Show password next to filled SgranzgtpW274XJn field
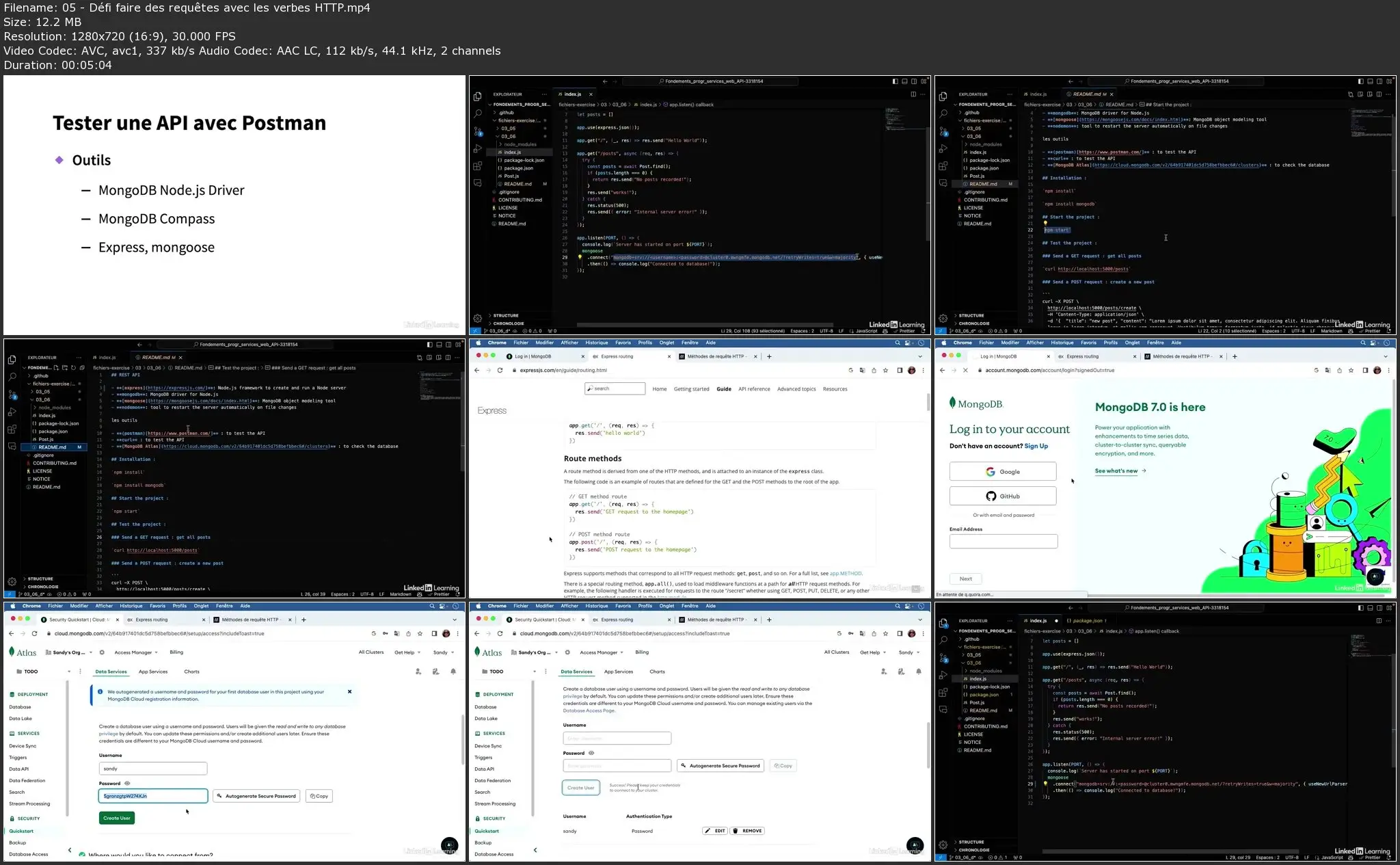Image resolution: width=1400 pixels, height=865 pixels. [x=127, y=784]
